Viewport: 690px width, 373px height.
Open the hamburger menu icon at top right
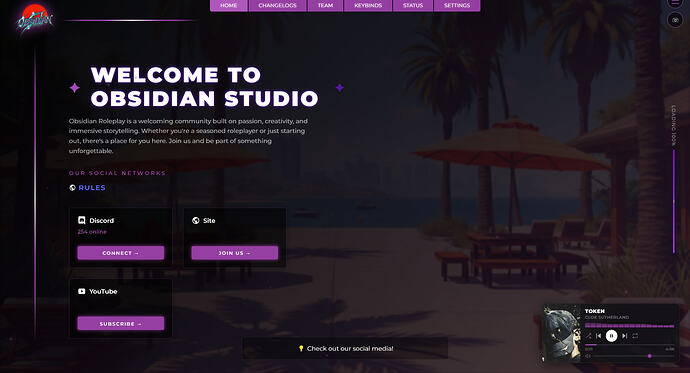(x=675, y=2)
